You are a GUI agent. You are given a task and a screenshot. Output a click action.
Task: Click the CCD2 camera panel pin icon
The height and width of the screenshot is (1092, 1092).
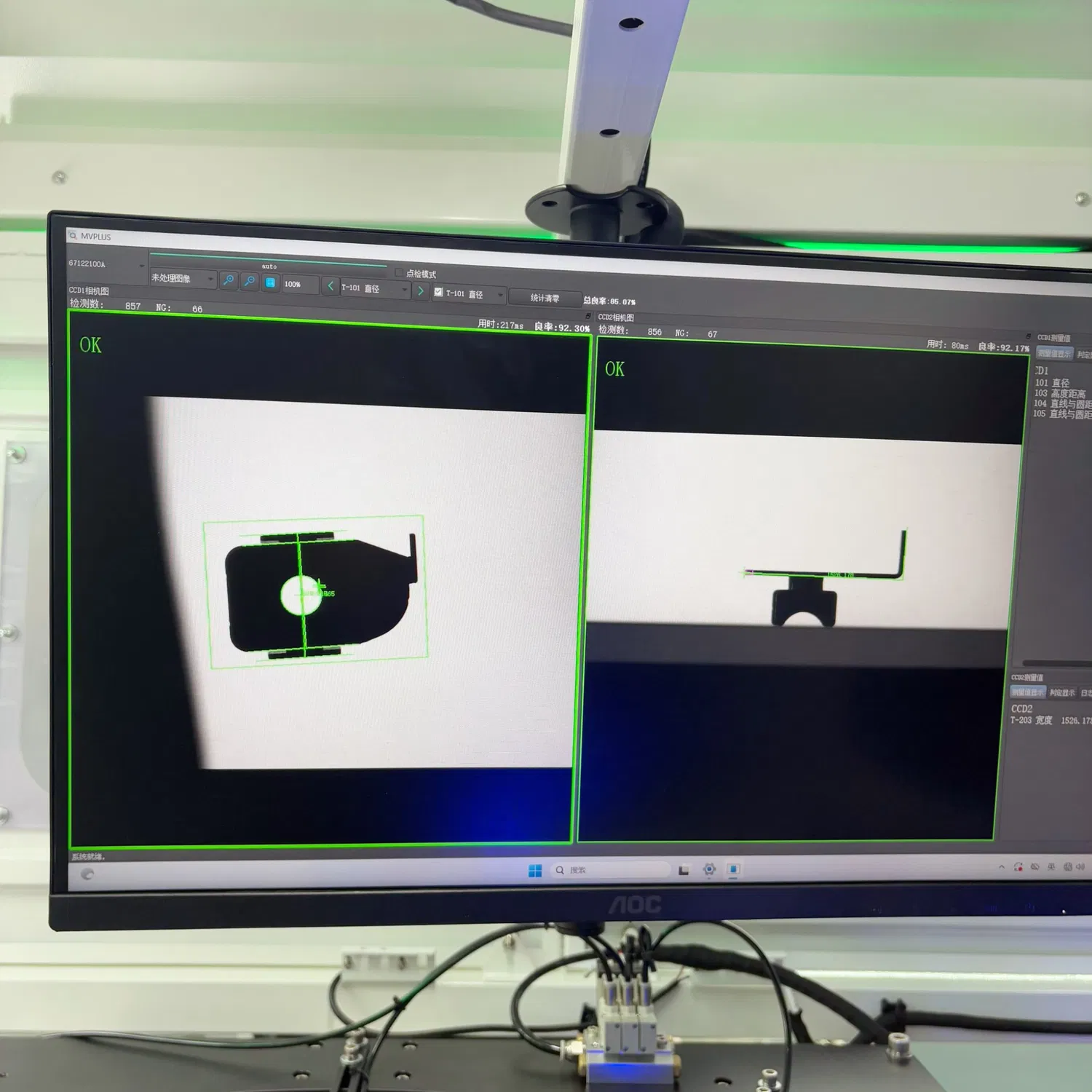tap(1028, 336)
